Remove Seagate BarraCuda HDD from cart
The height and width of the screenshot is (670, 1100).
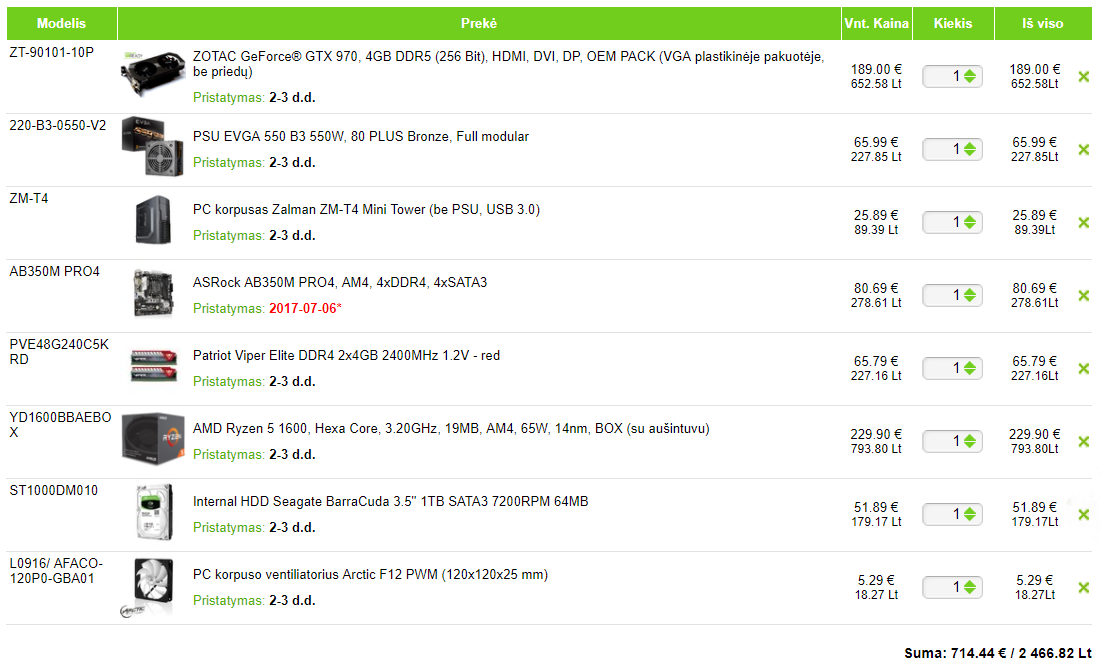(x=1084, y=514)
